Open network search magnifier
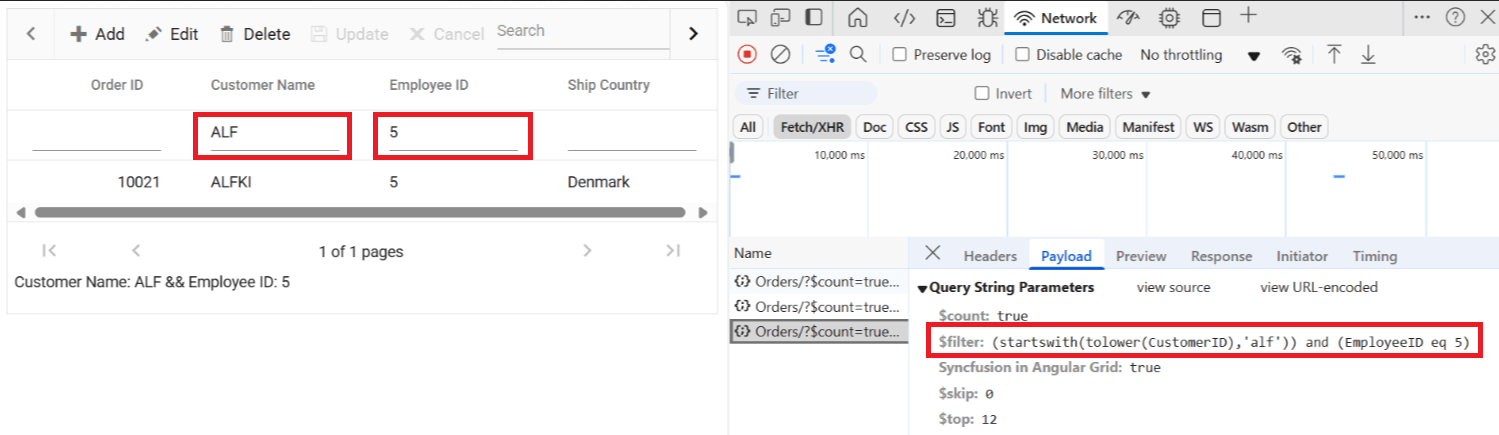The image size is (1499, 435). coord(857,55)
